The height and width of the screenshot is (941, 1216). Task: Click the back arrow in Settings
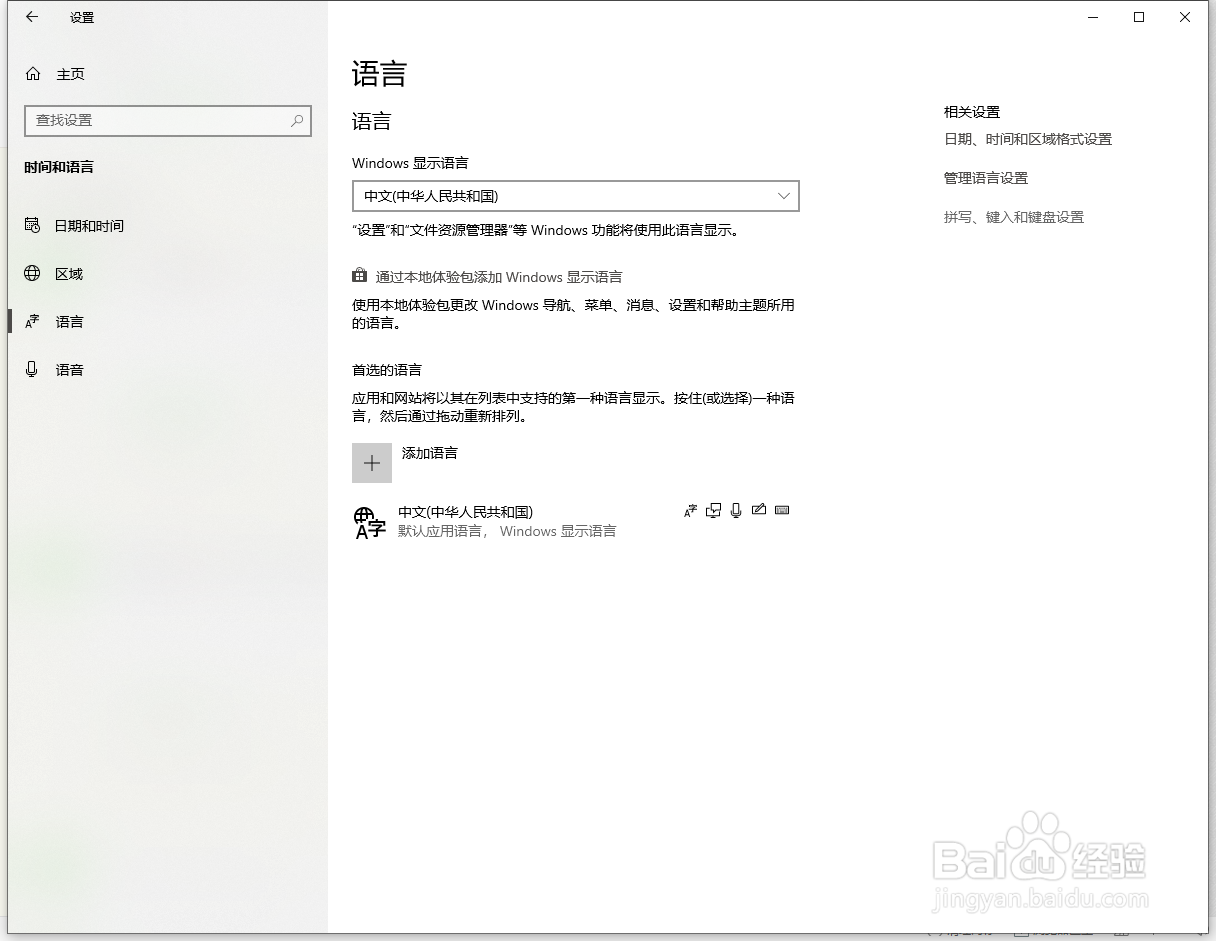[32, 17]
